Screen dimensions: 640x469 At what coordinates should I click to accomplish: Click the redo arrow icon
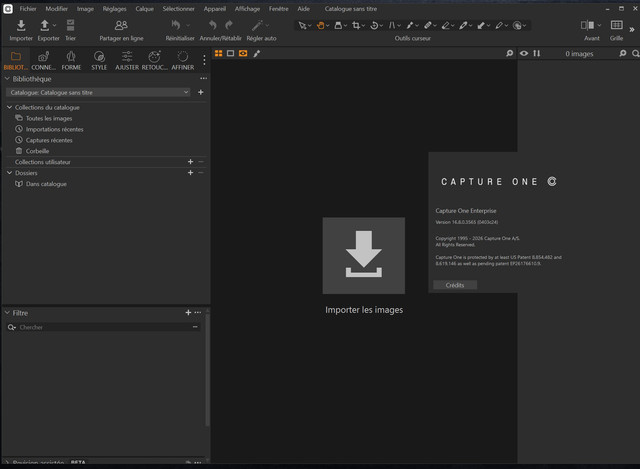[x=229, y=25]
